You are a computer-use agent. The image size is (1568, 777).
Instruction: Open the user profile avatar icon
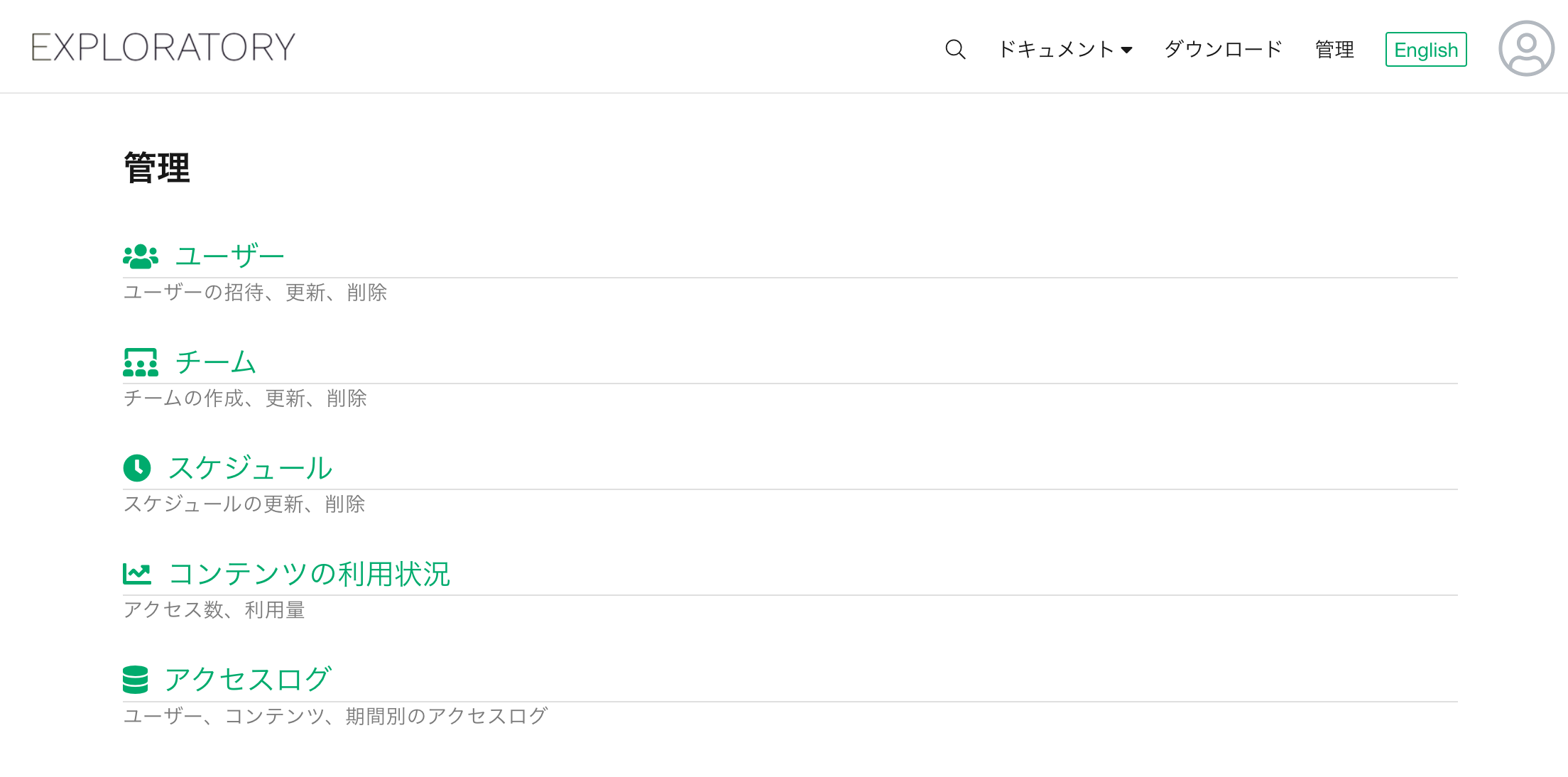coord(1526,48)
